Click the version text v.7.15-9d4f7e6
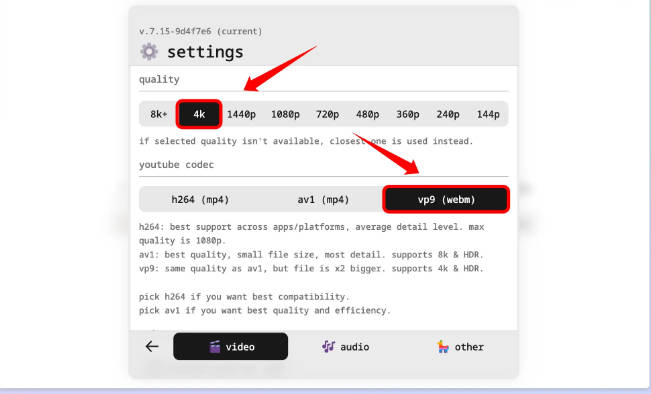Screen dimensions: 651x394 (175, 31)
